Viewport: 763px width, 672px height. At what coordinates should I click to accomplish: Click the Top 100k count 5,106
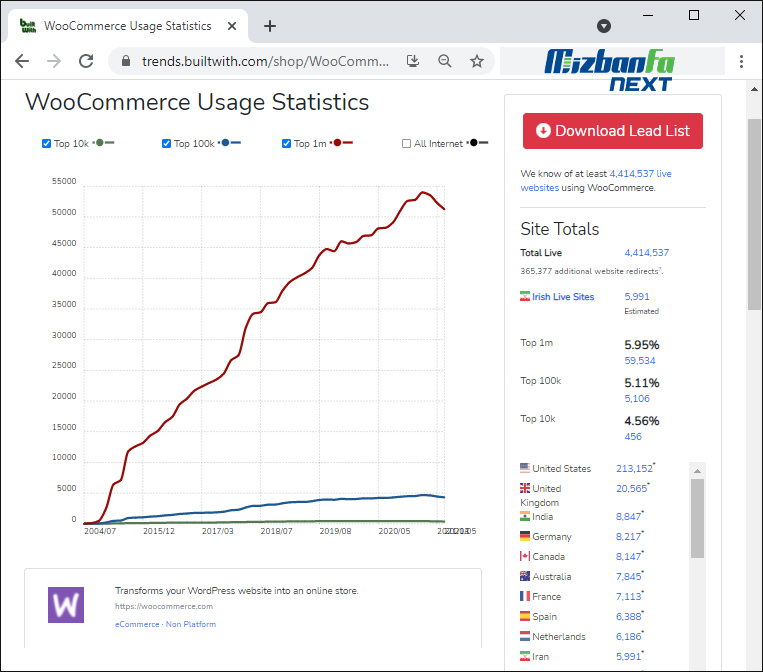[637, 399]
